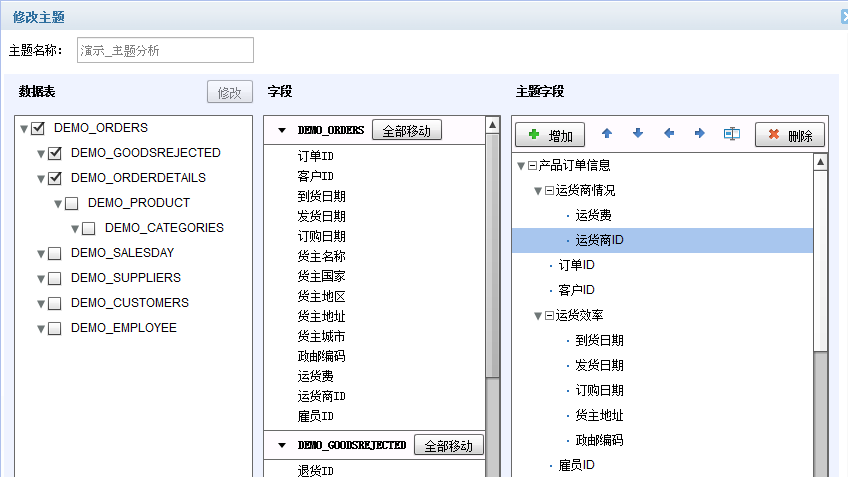
Task: Select highlighted 运货商ID theme field
Action: coord(662,240)
